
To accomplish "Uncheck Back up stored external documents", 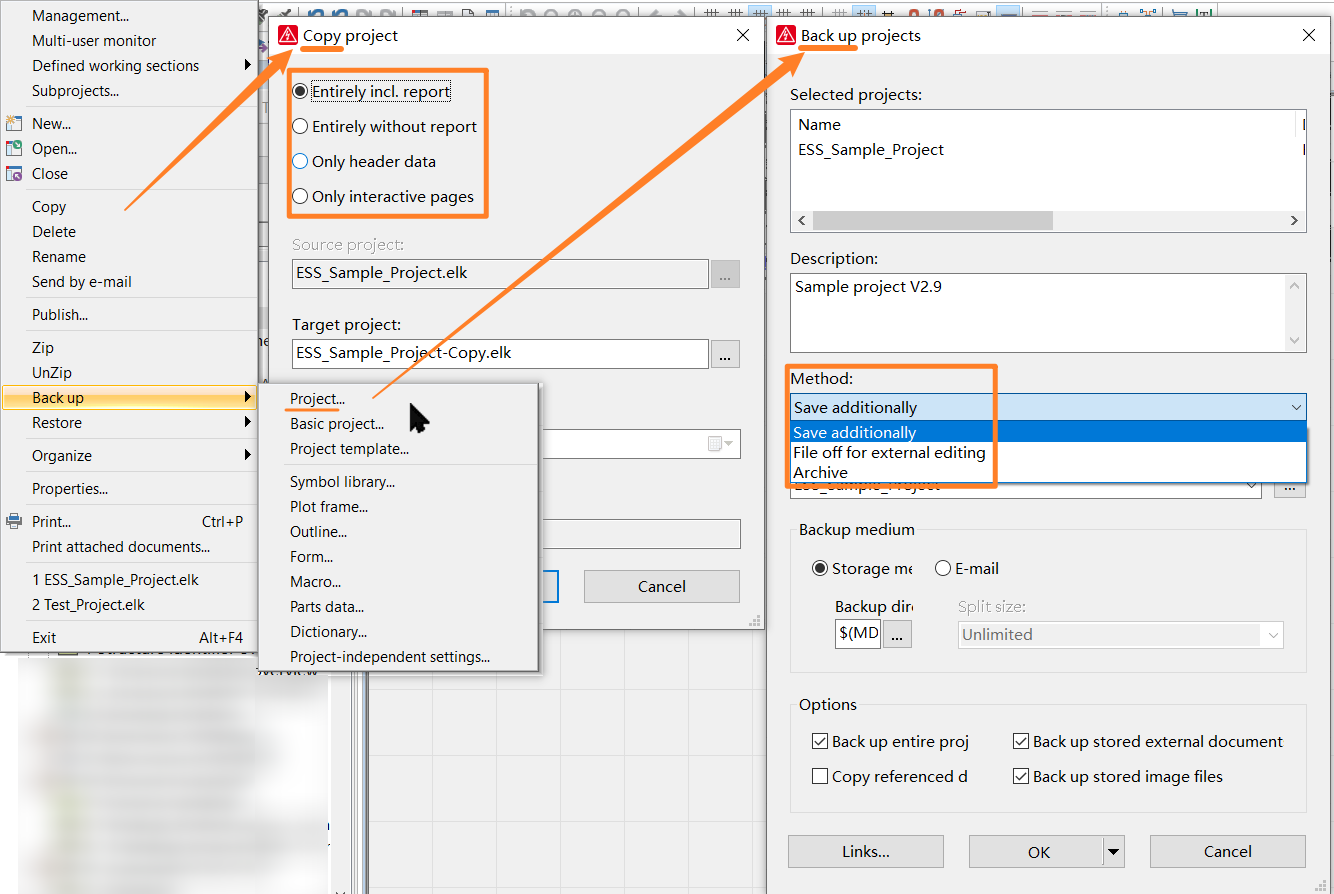I will coord(1021,742).
